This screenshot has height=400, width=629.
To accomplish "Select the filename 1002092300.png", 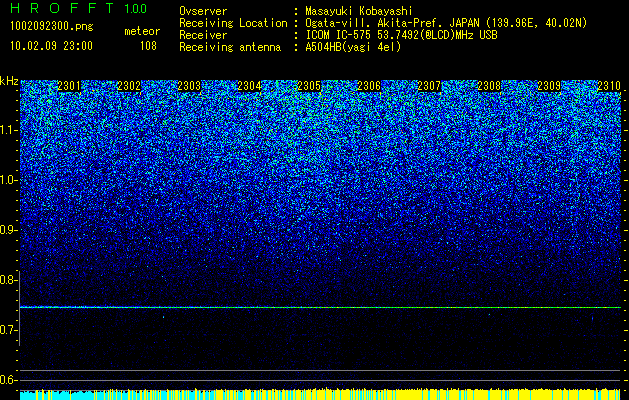I will pos(52,27).
